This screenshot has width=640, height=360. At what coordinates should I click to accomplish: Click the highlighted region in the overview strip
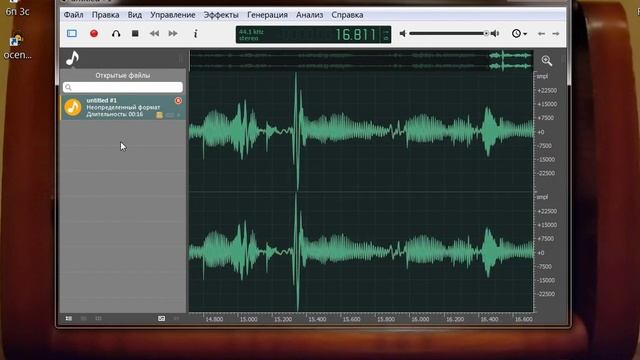[x=511, y=60]
